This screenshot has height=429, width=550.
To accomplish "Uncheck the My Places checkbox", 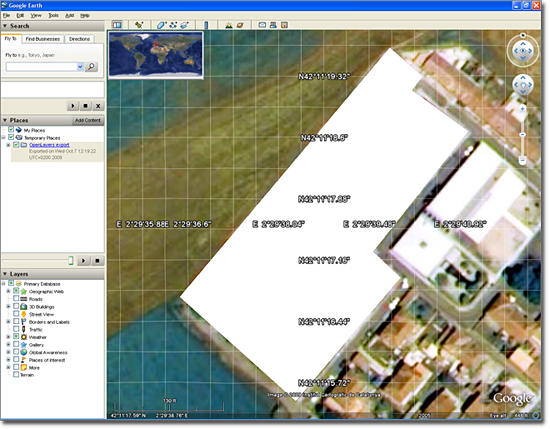I will coord(11,129).
